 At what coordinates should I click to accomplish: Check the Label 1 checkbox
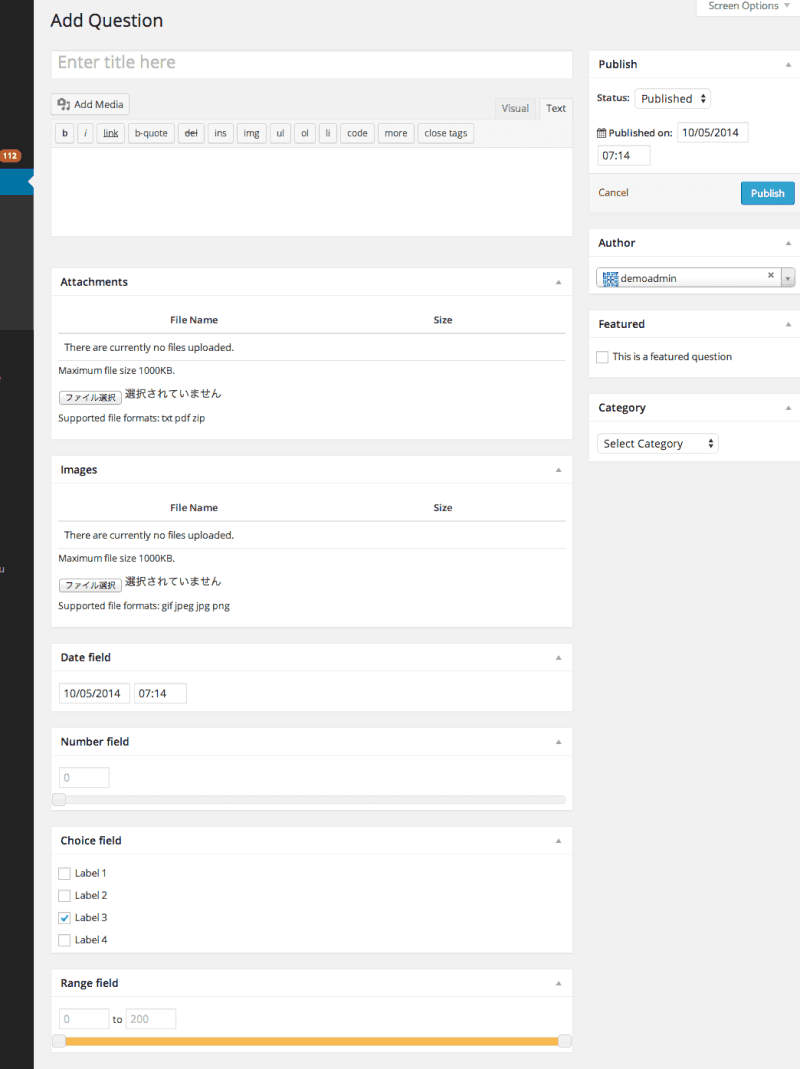[x=65, y=873]
